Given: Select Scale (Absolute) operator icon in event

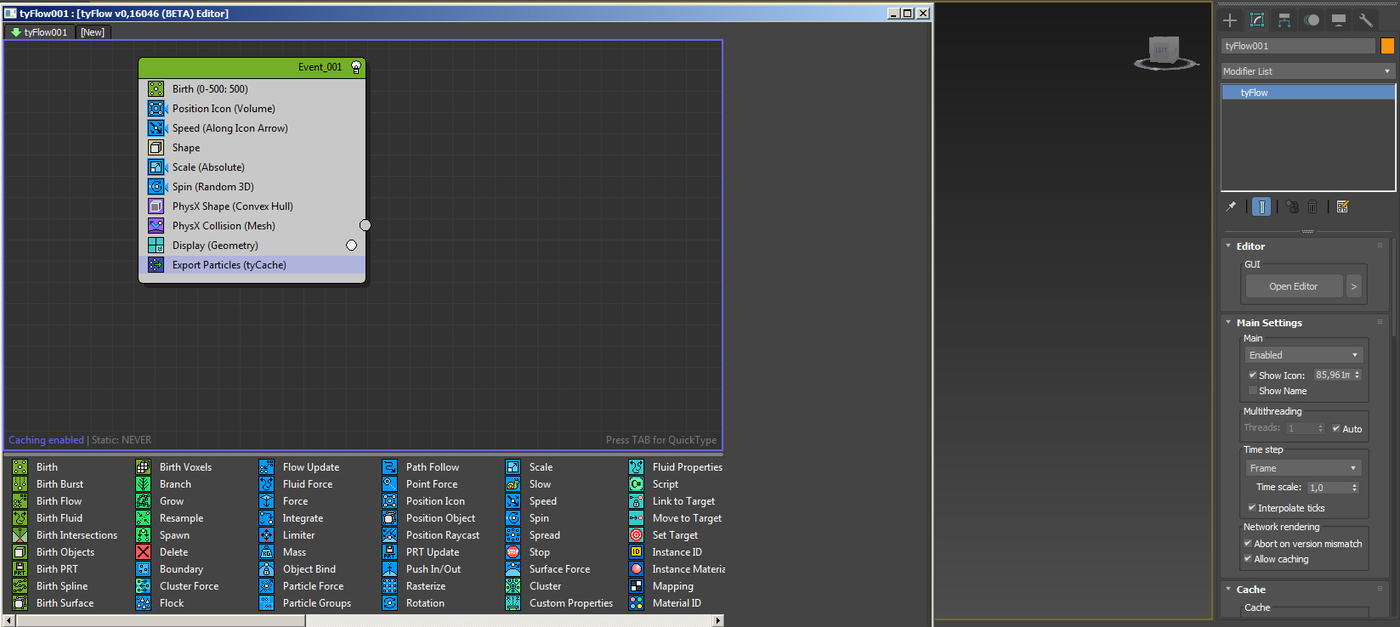Looking at the screenshot, I should [156, 167].
